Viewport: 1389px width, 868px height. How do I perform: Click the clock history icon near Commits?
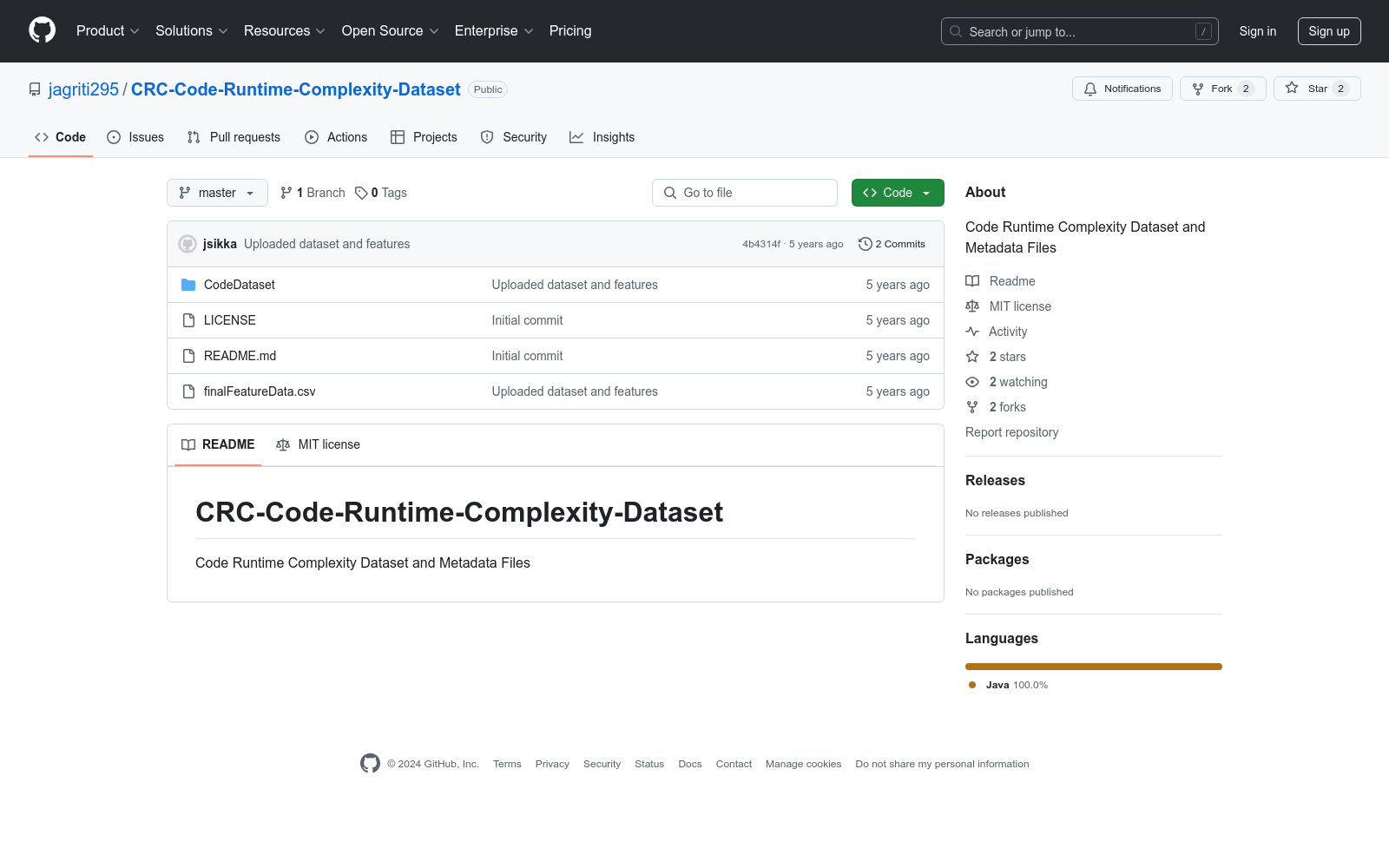[x=865, y=244]
